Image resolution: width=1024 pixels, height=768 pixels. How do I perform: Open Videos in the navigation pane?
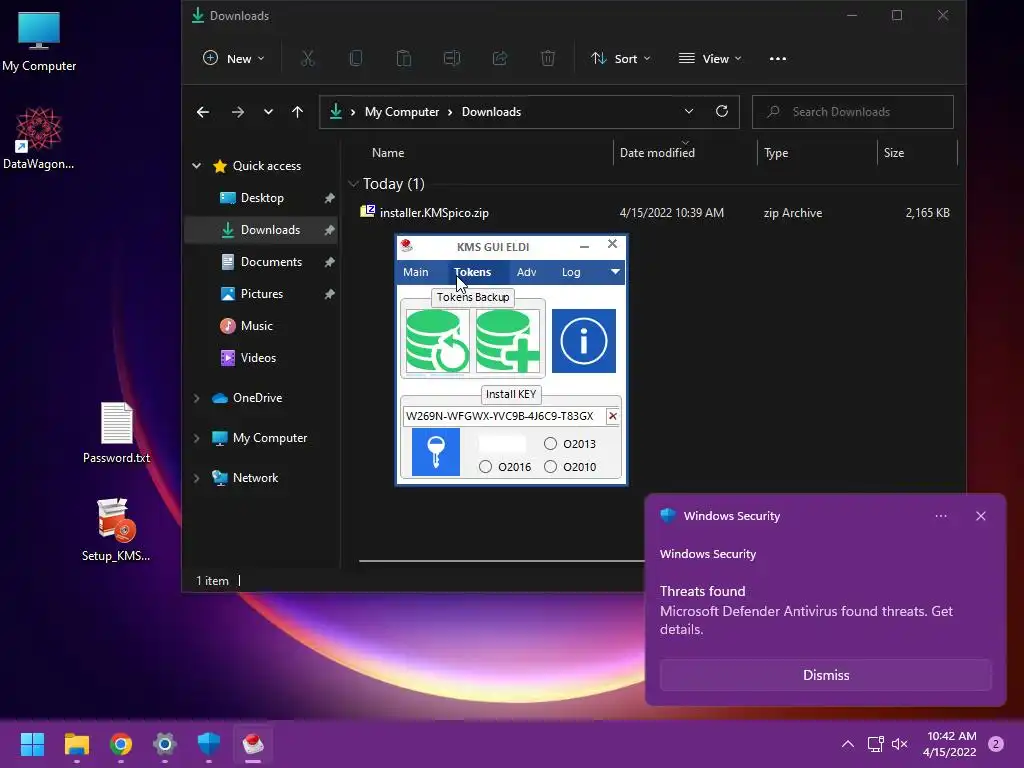pos(261,358)
